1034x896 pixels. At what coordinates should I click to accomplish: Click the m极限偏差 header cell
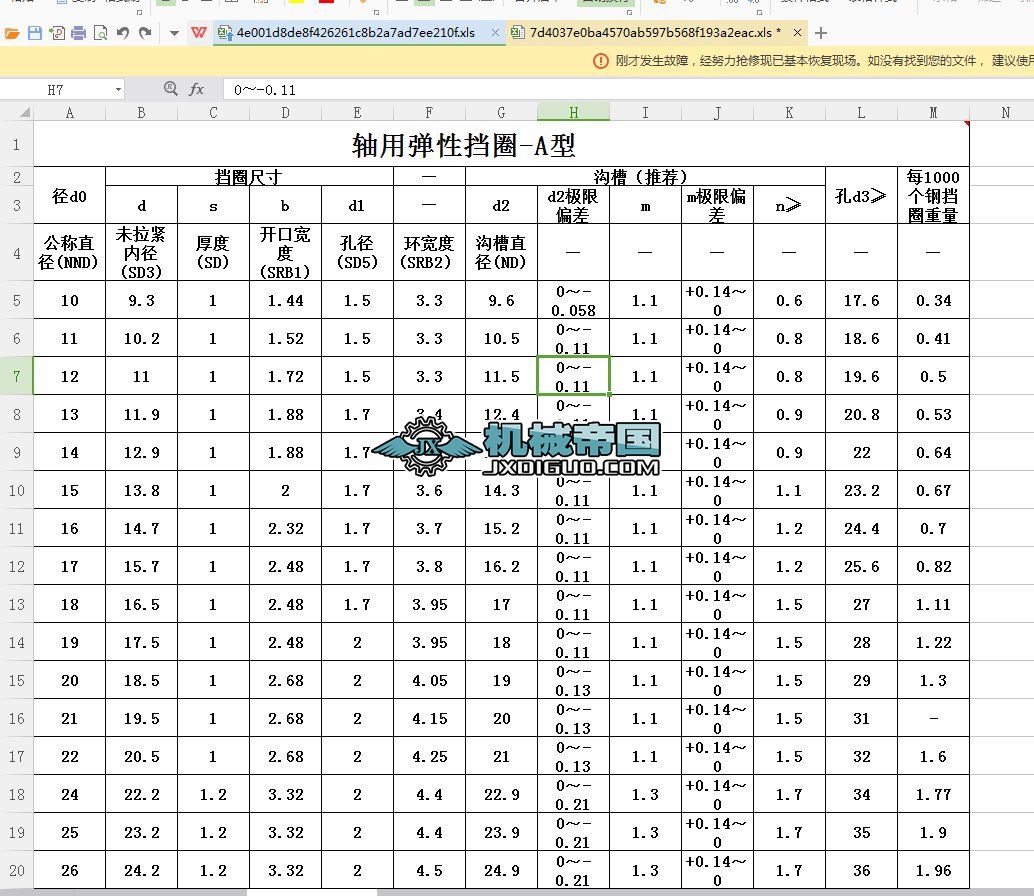717,205
